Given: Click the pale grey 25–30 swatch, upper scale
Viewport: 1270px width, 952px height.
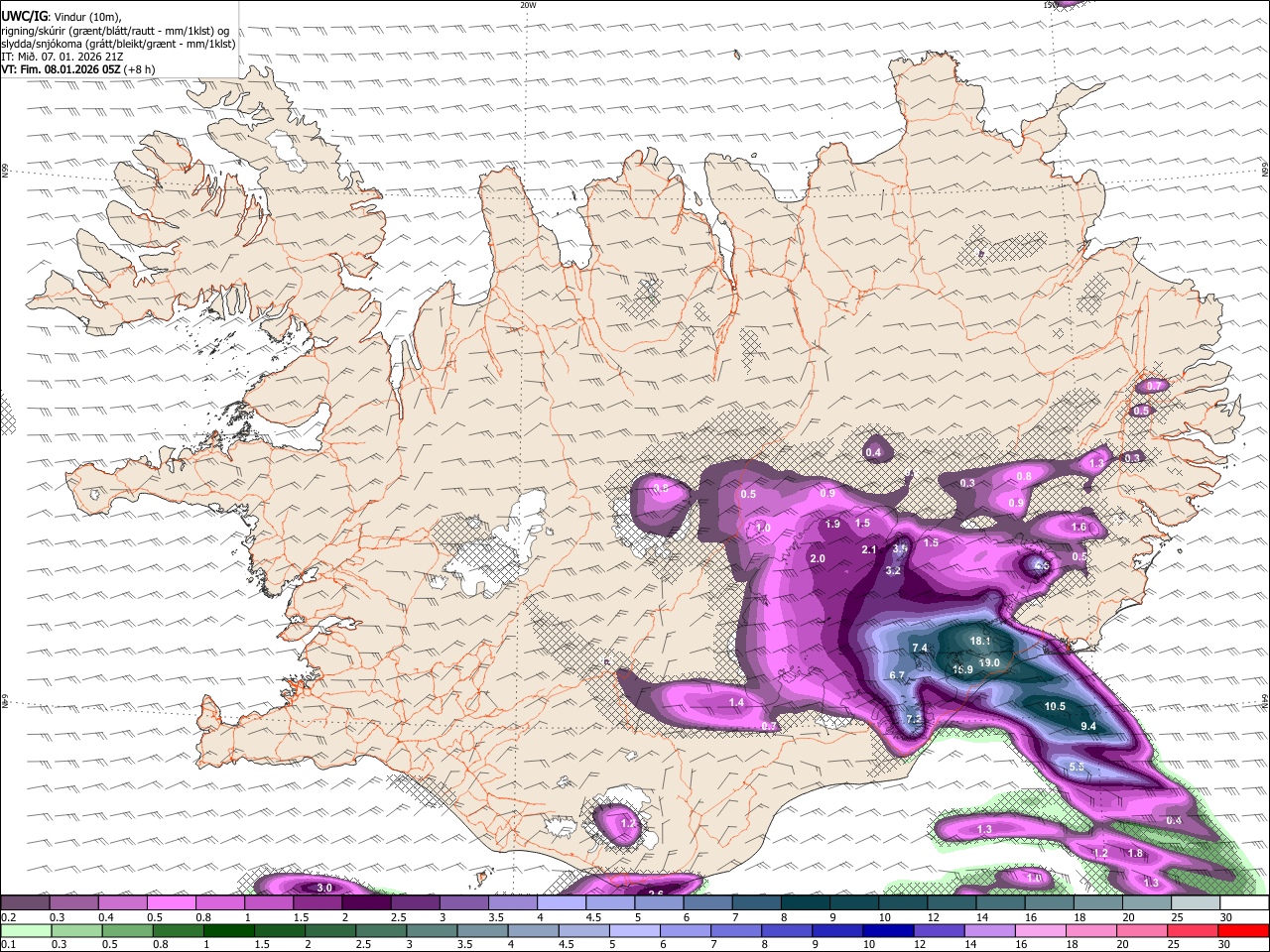Looking at the screenshot, I should click(x=1195, y=903).
